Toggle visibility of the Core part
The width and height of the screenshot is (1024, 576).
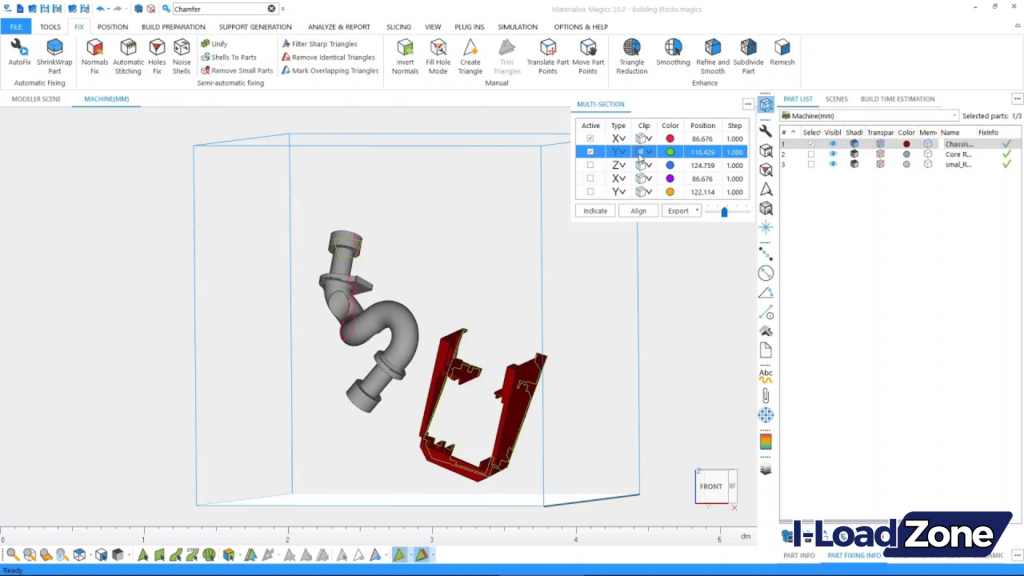coord(833,154)
